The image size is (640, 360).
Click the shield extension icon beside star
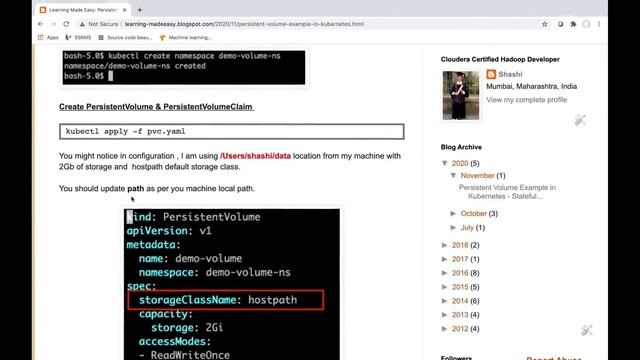pyautogui.click(x=560, y=24)
